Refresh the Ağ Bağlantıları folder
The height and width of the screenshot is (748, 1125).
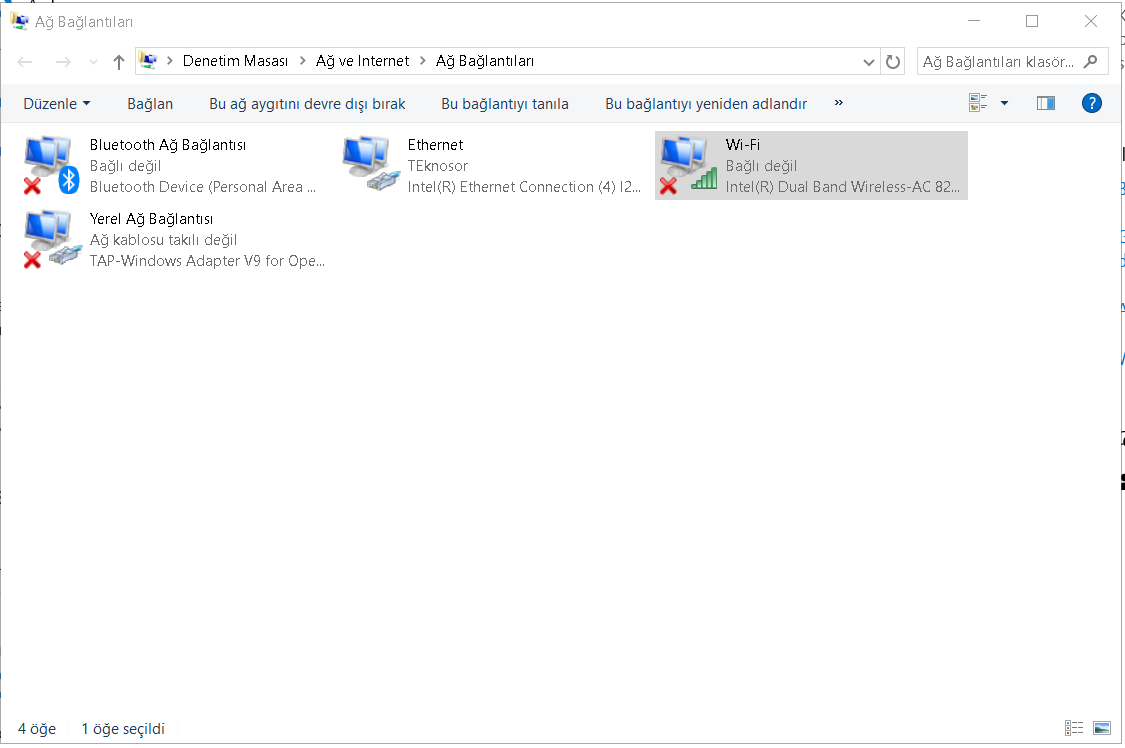[893, 62]
